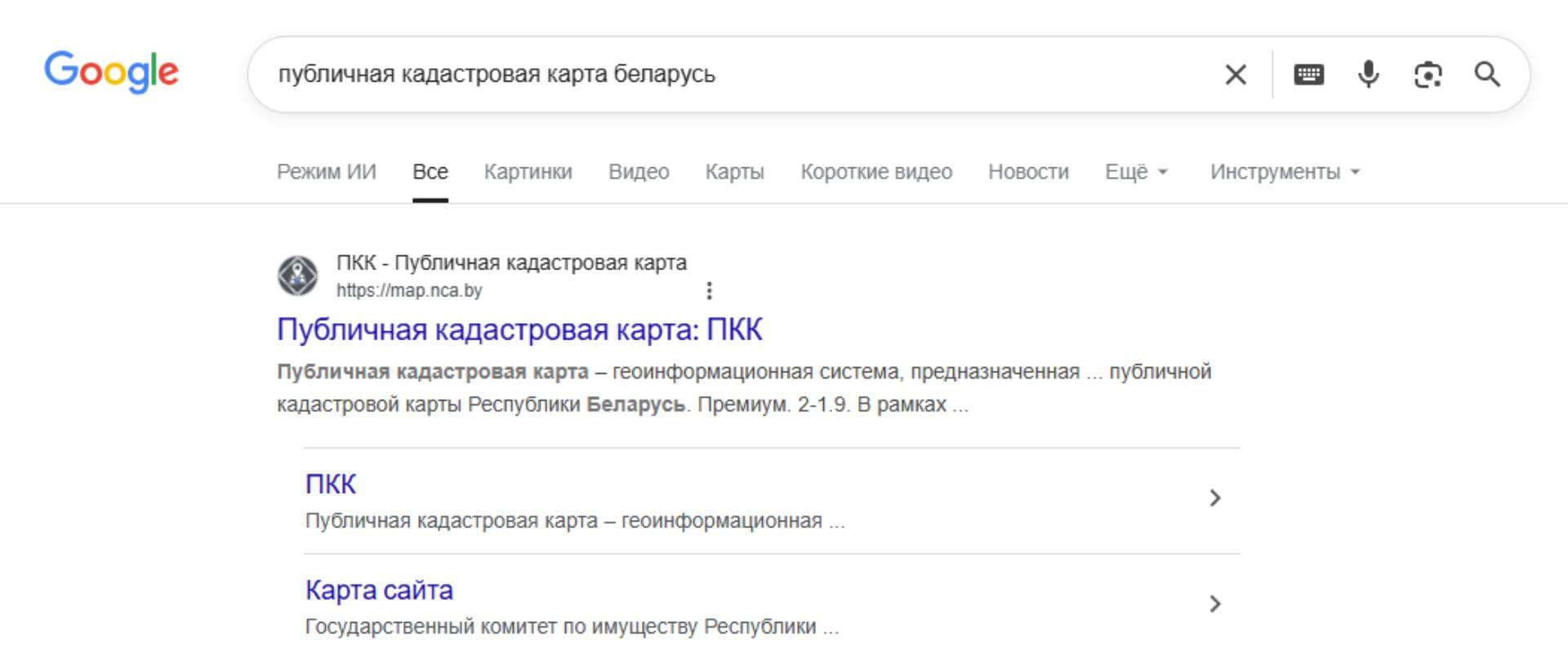Open the Картинки tab
This screenshot has width=1568, height=653.
click(528, 171)
